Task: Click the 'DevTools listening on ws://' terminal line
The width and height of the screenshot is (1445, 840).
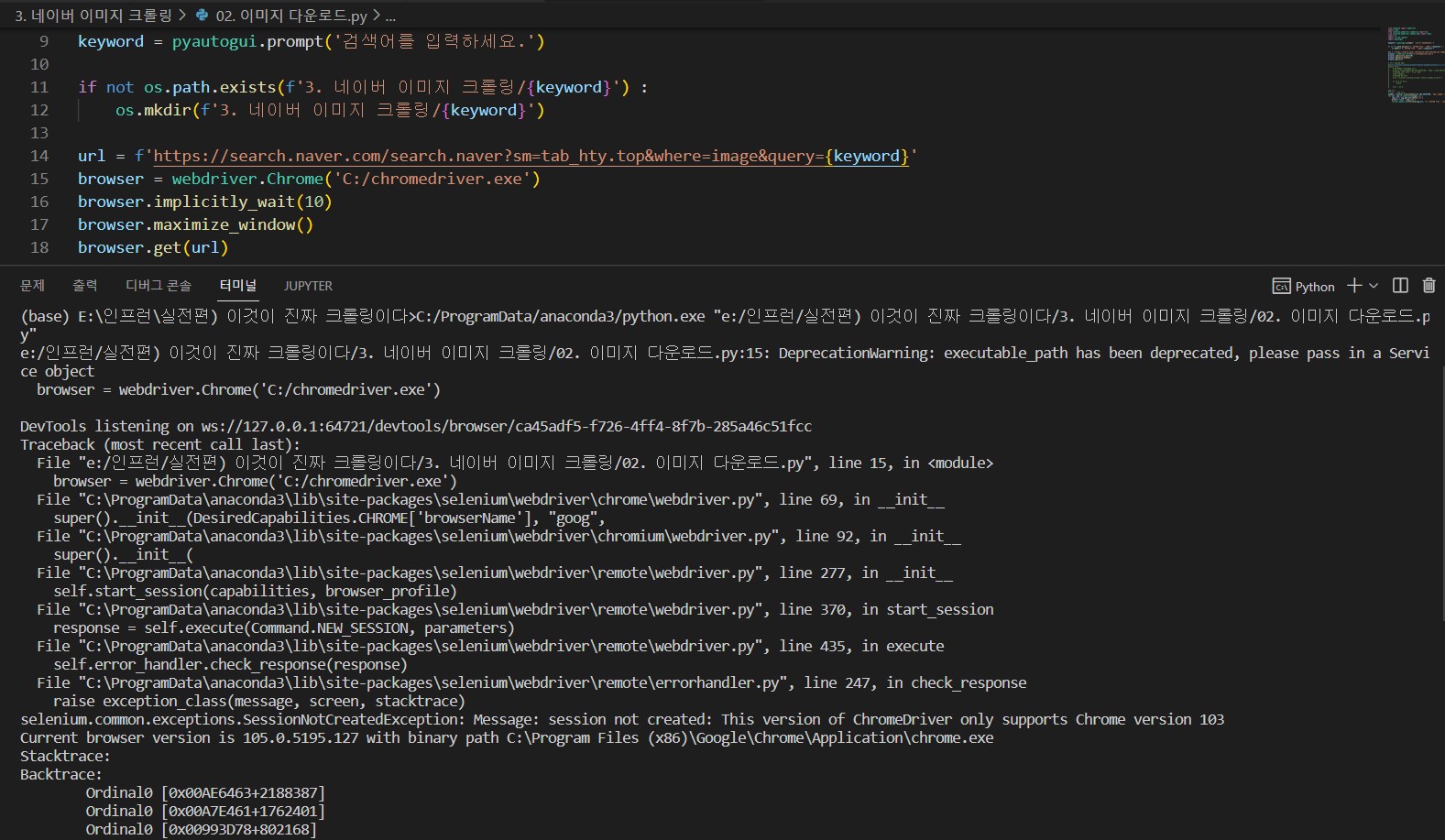Action: click(x=416, y=426)
